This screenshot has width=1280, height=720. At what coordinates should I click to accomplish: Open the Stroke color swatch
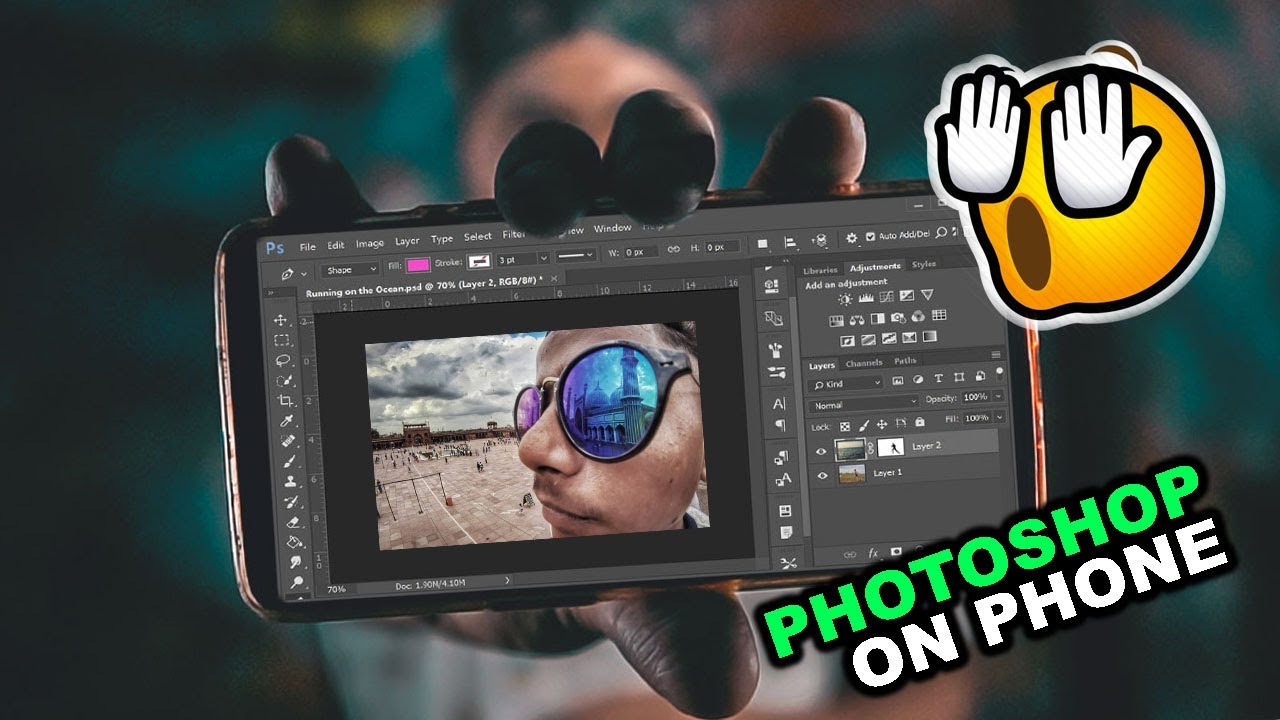480,261
